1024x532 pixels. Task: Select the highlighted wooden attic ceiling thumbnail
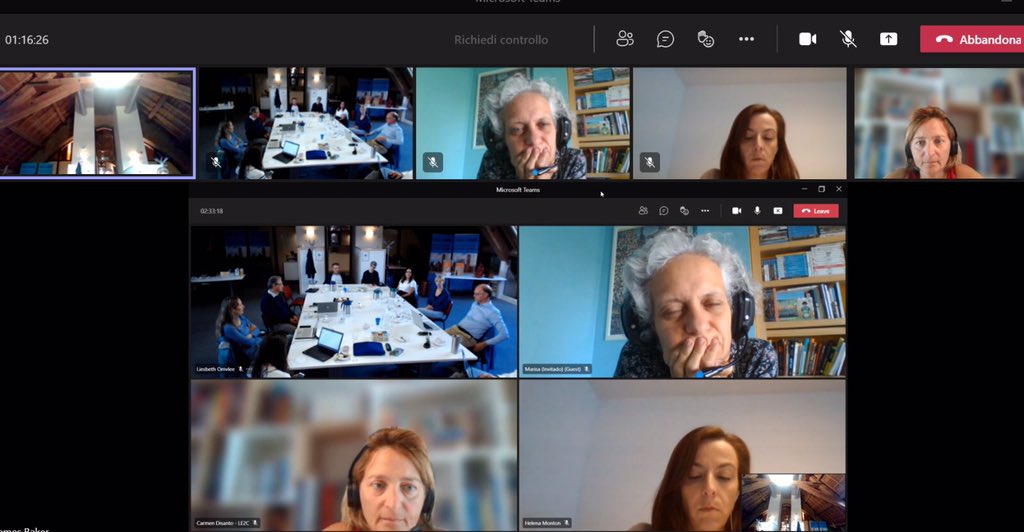point(97,123)
